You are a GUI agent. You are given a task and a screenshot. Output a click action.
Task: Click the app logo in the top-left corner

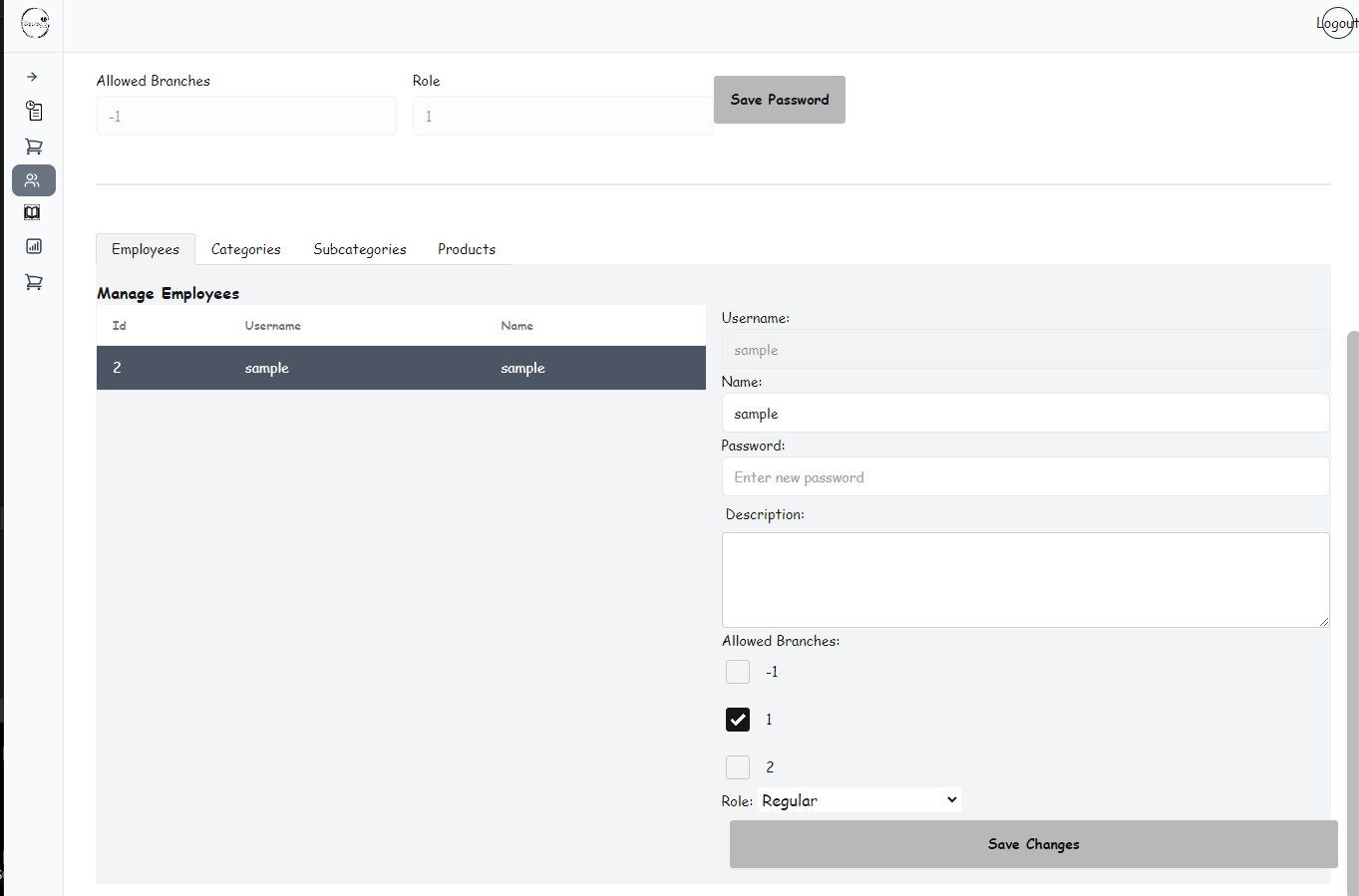35,23
